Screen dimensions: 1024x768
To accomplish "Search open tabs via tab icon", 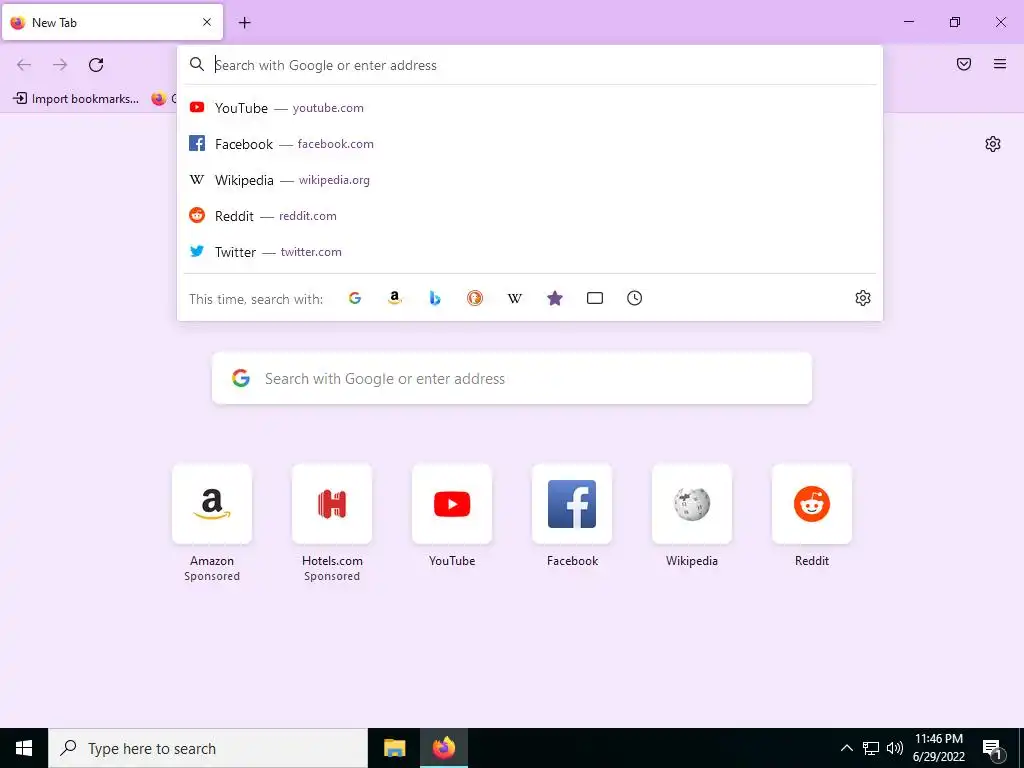I will click(x=595, y=298).
